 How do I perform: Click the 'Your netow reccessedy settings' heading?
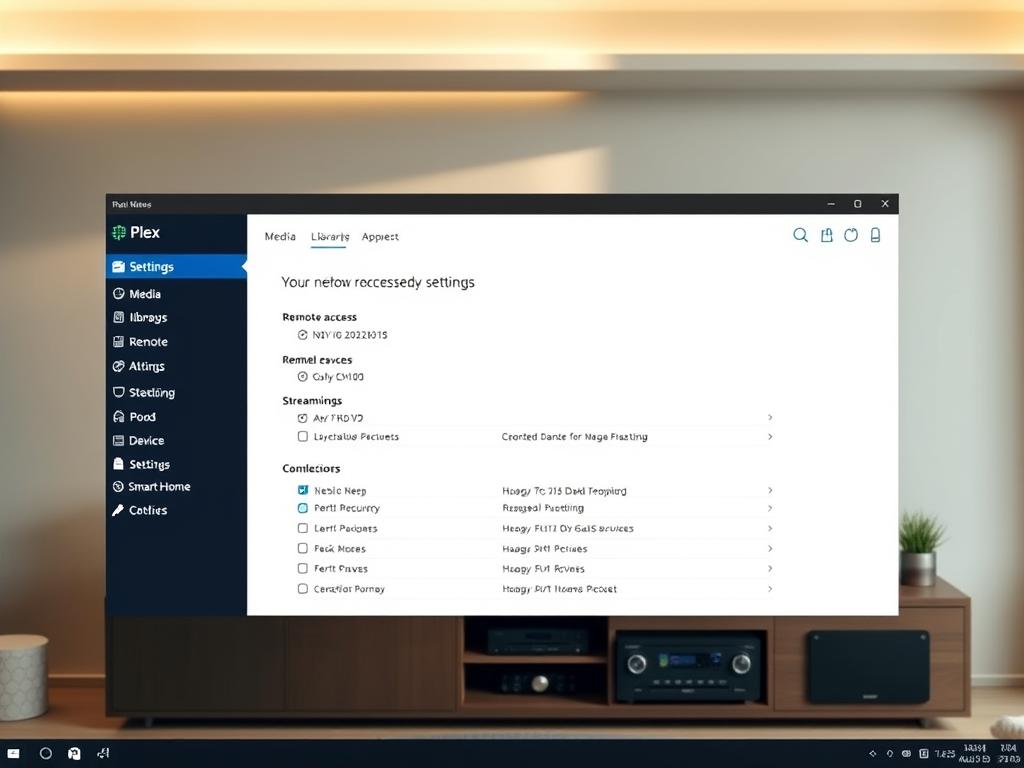pyautogui.click(x=378, y=283)
